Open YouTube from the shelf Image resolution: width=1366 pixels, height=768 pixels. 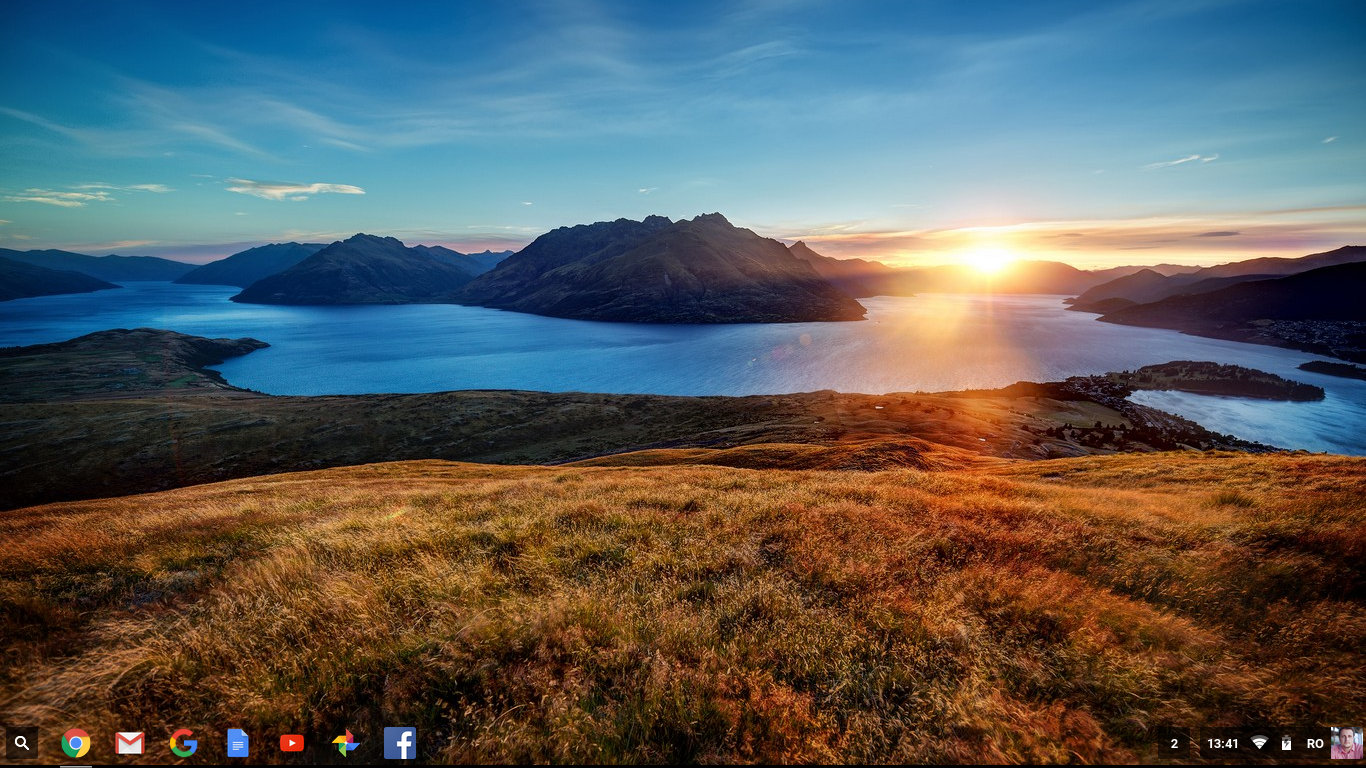pyautogui.click(x=292, y=743)
